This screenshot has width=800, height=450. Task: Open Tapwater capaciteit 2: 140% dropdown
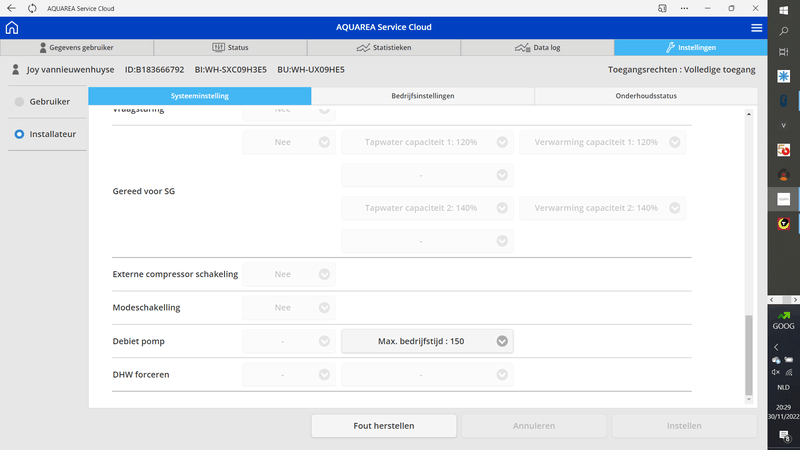(428, 208)
